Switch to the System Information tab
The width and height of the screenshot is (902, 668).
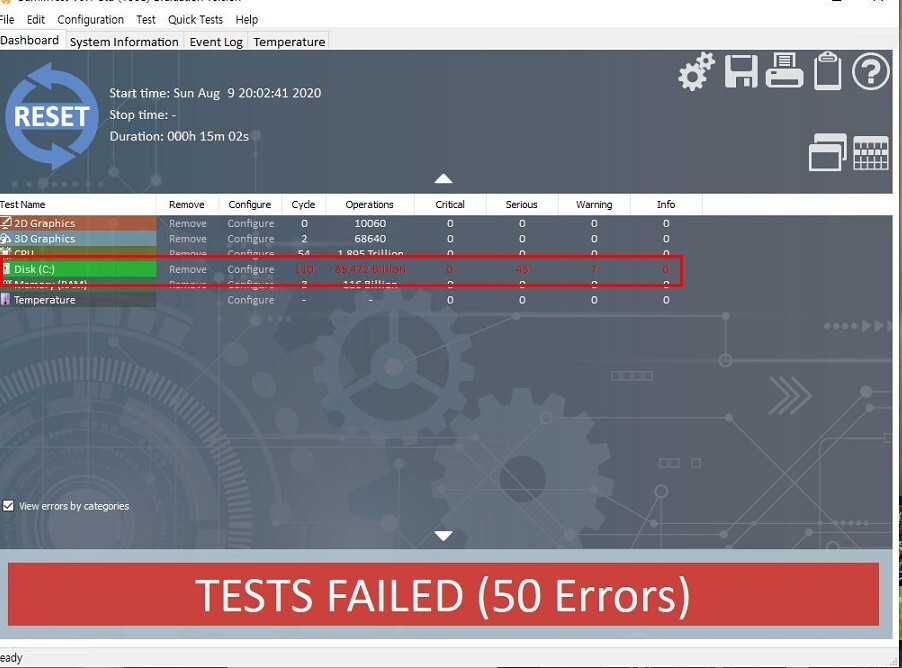[124, 42]
